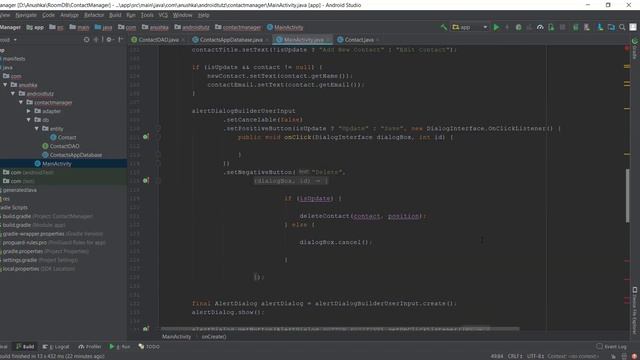The width and height of the screenshot is (640, 360).
Task: Click the gutter icon beside the lambda line
Action: tap(146, 180)
